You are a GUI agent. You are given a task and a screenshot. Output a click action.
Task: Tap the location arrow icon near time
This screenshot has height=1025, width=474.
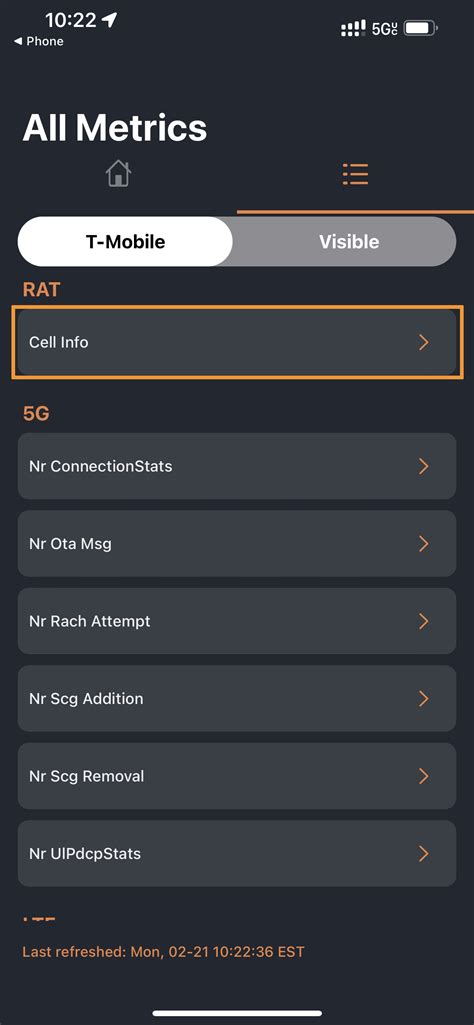109,20
